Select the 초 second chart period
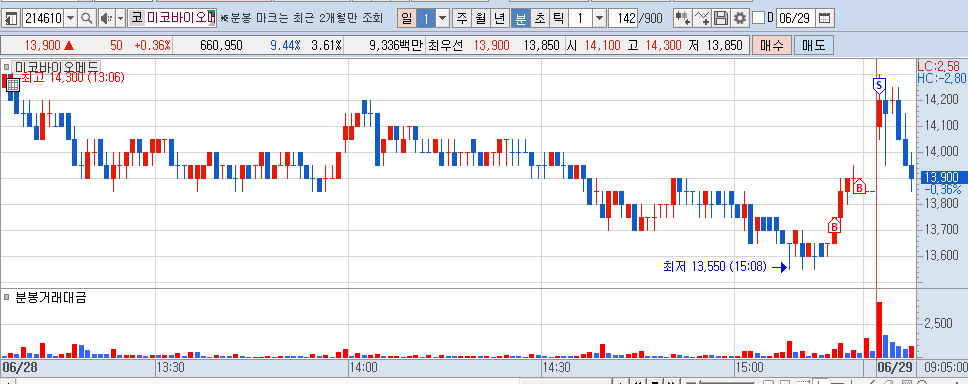This screenshot has height=384, width=968. [540, 19]
